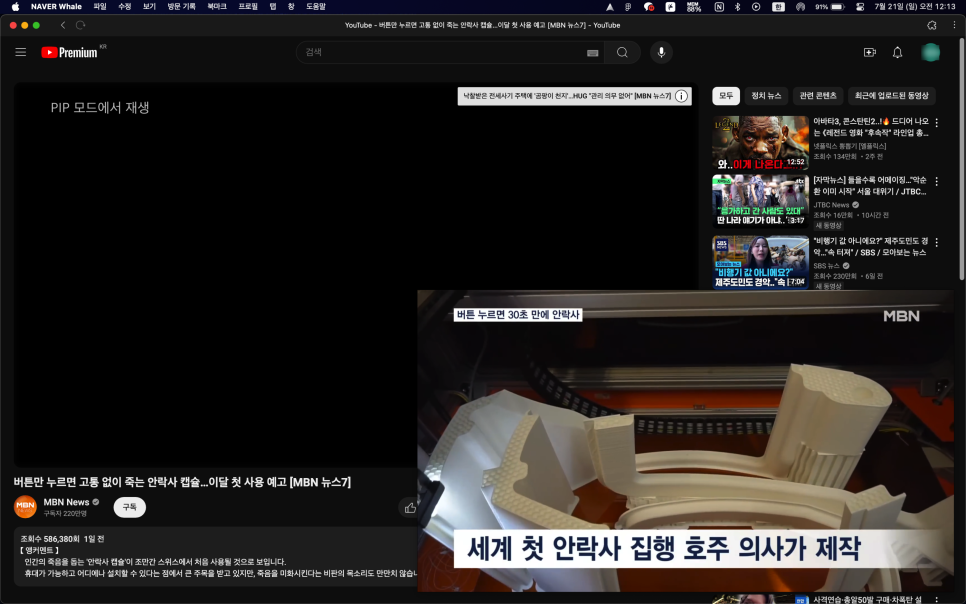Open the 비행기 값 아니에요 SBS video title

point(871,247)
